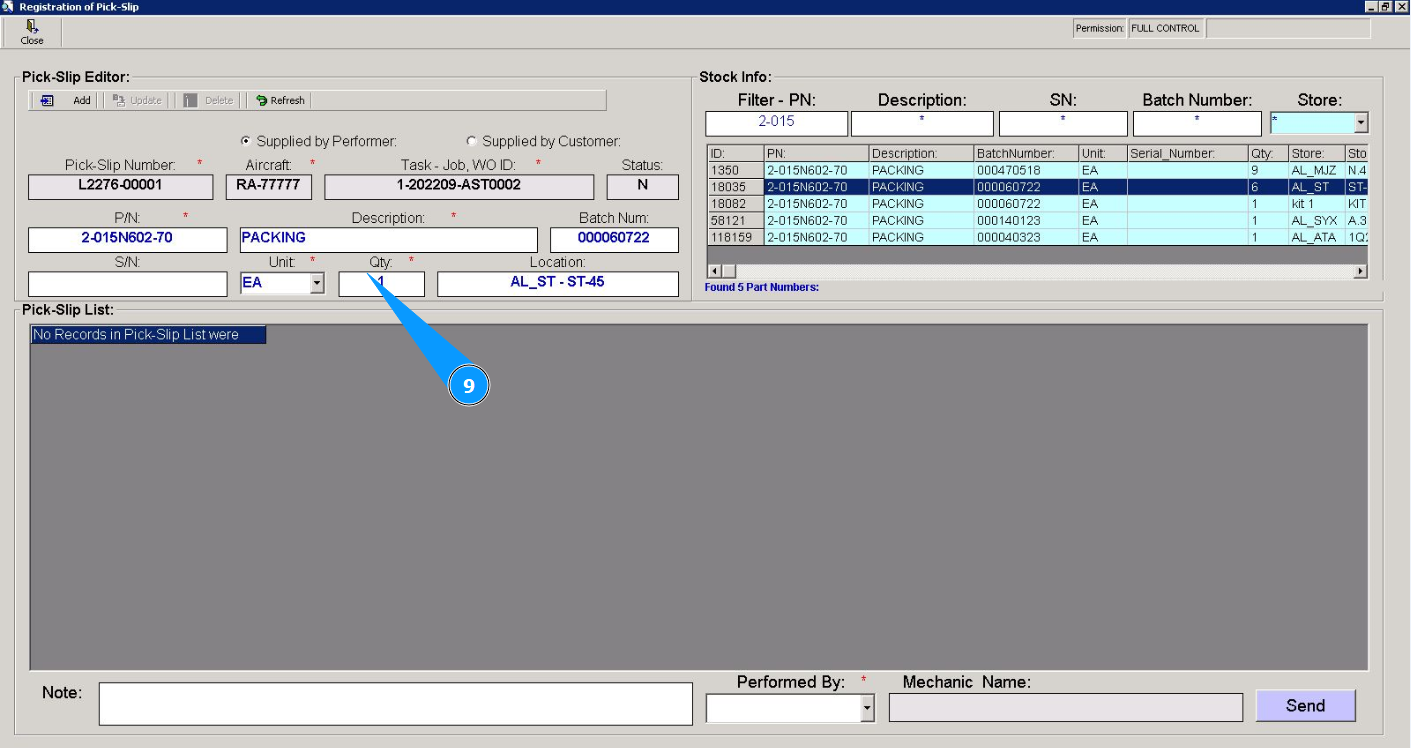
Task: Open the Unit dropdown
Action: point(317,284)
